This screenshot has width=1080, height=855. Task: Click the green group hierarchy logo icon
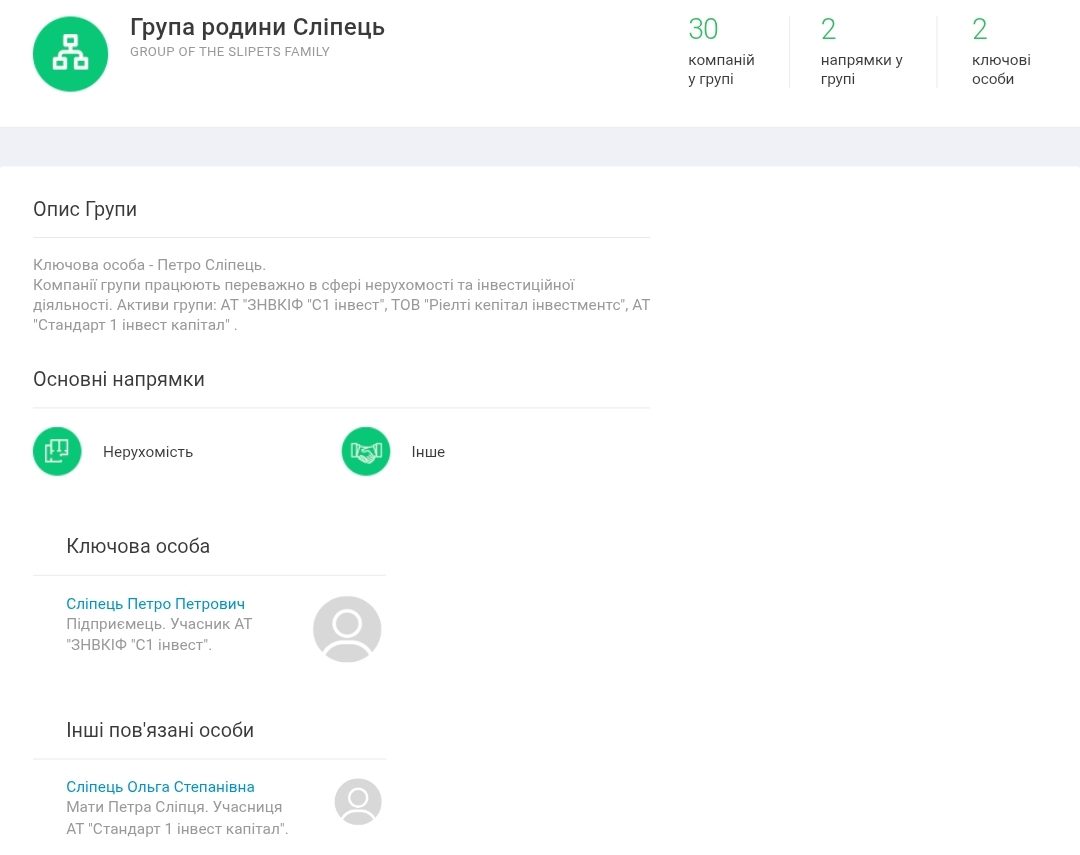(70, 54)
